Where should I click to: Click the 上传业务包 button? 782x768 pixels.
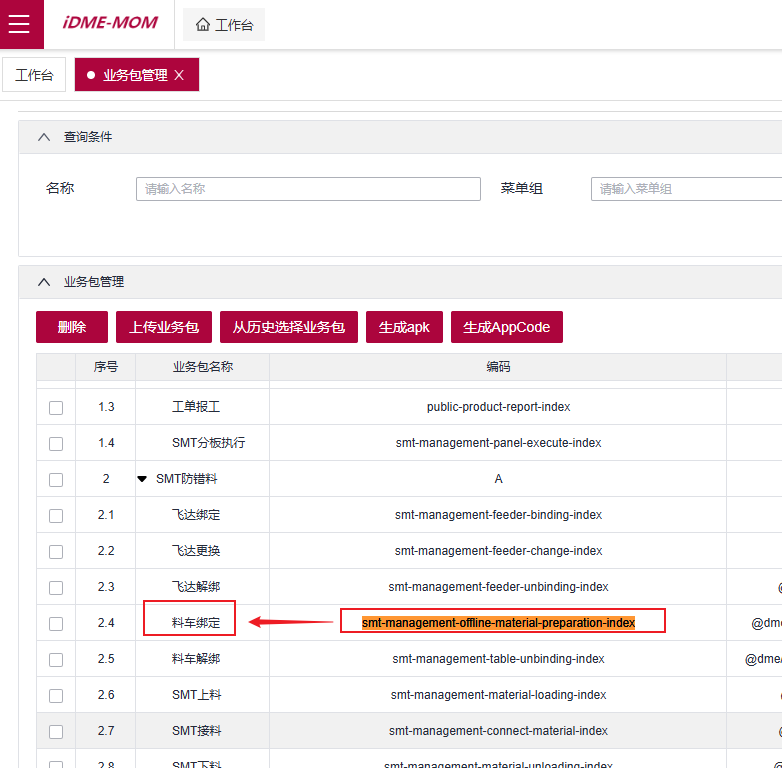click(x=164, y=327)
